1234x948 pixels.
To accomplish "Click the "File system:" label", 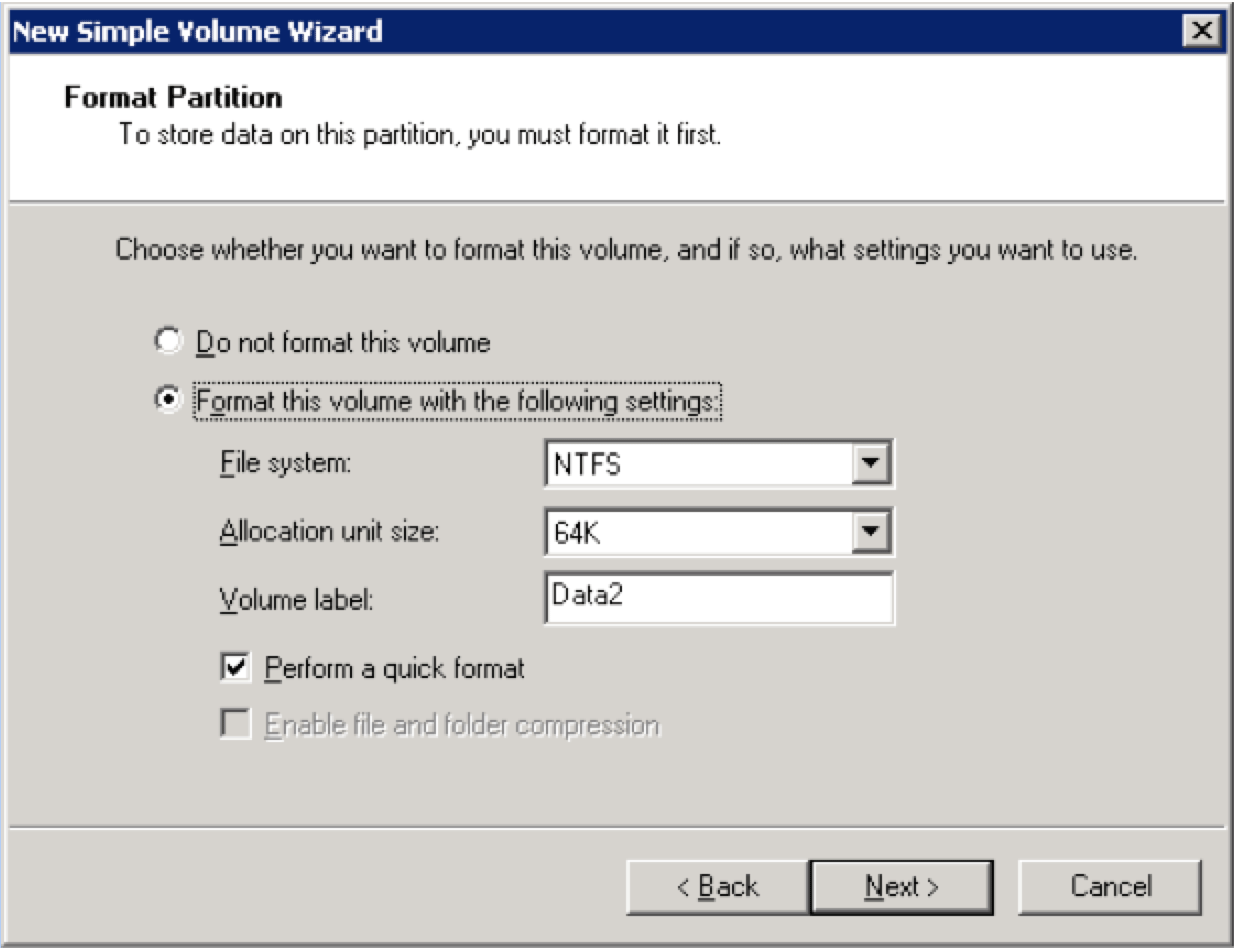I will coord(286,465).
